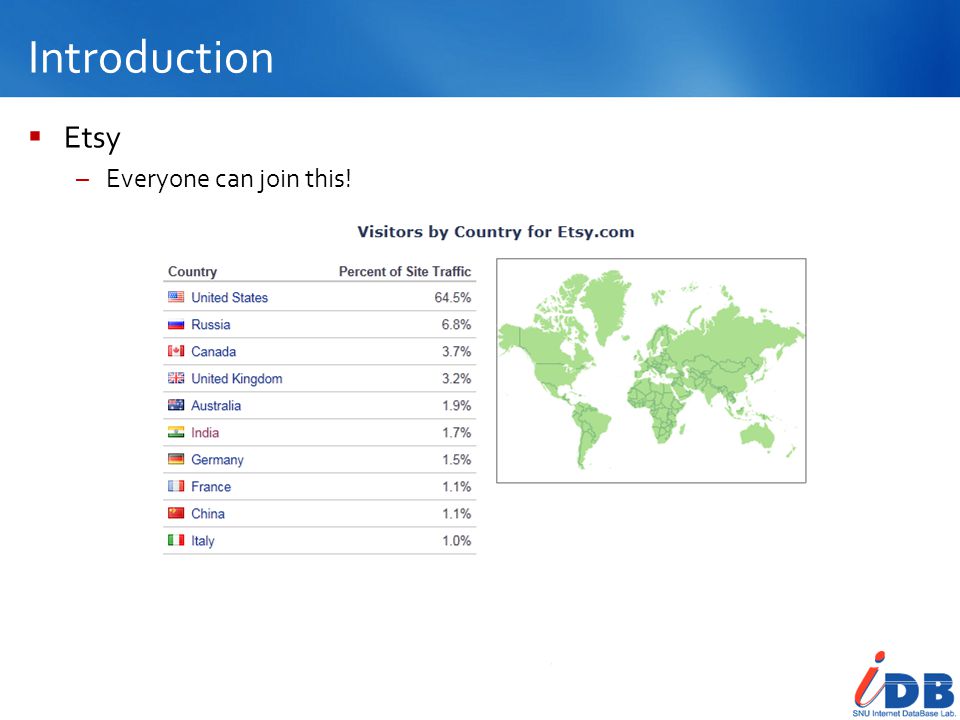The height and width of the screenshot is (720, 960).
Task: Click the France flag icon
Action: tap(176, 486)
